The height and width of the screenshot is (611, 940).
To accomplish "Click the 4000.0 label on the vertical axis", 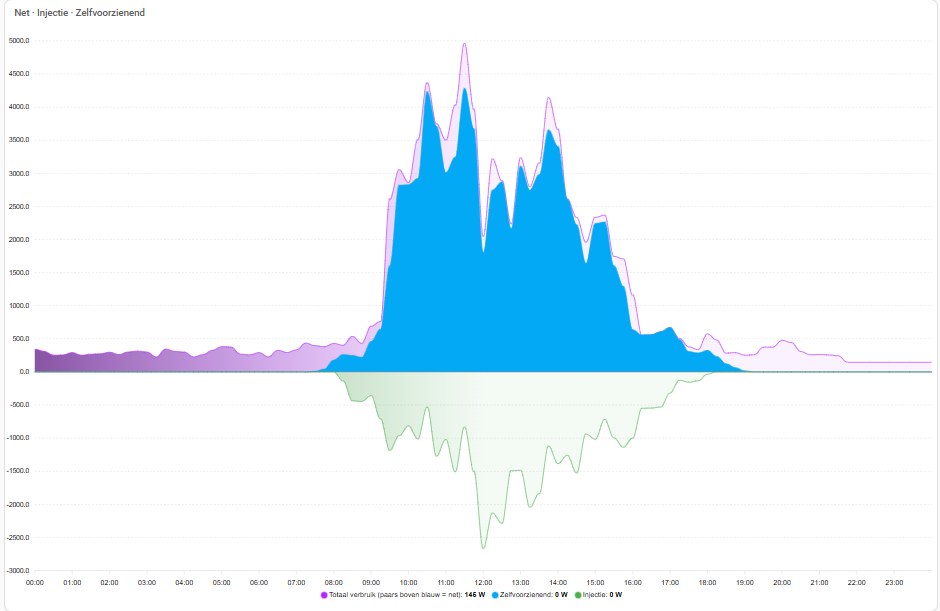I will [19, 107].
